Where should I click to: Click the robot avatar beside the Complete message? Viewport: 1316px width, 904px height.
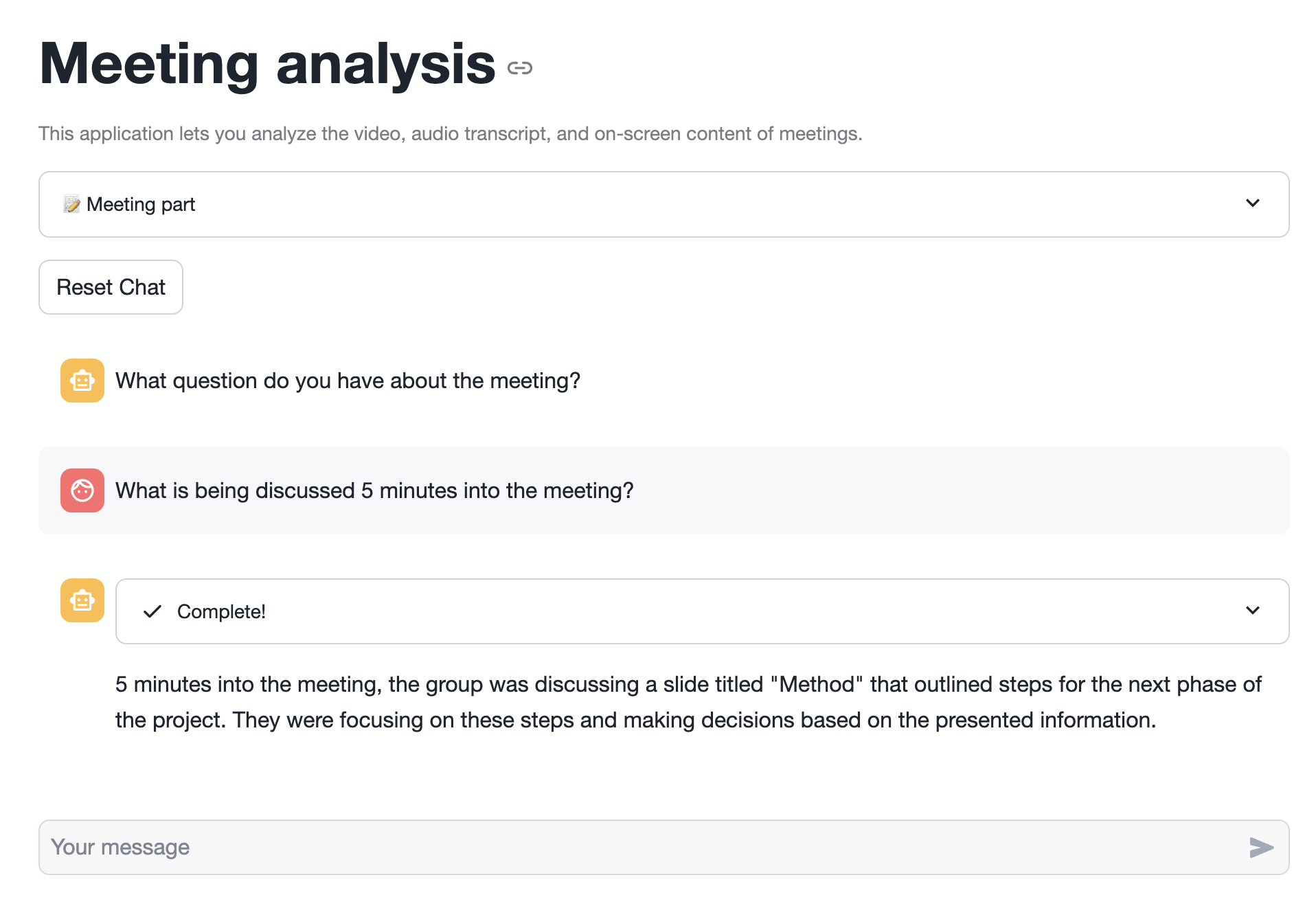pyautogui.click(x=82, y=600)
